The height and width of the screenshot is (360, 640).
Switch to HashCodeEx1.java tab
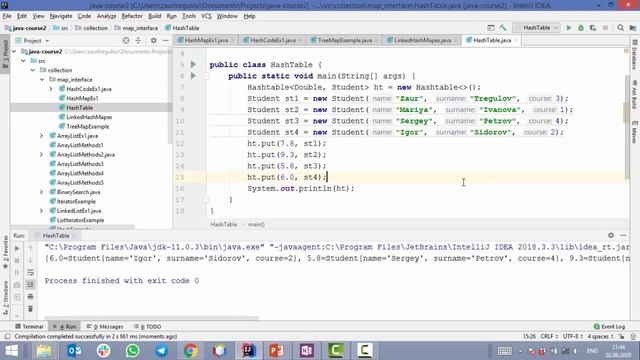pyautogui.click(x=272, y=40)
